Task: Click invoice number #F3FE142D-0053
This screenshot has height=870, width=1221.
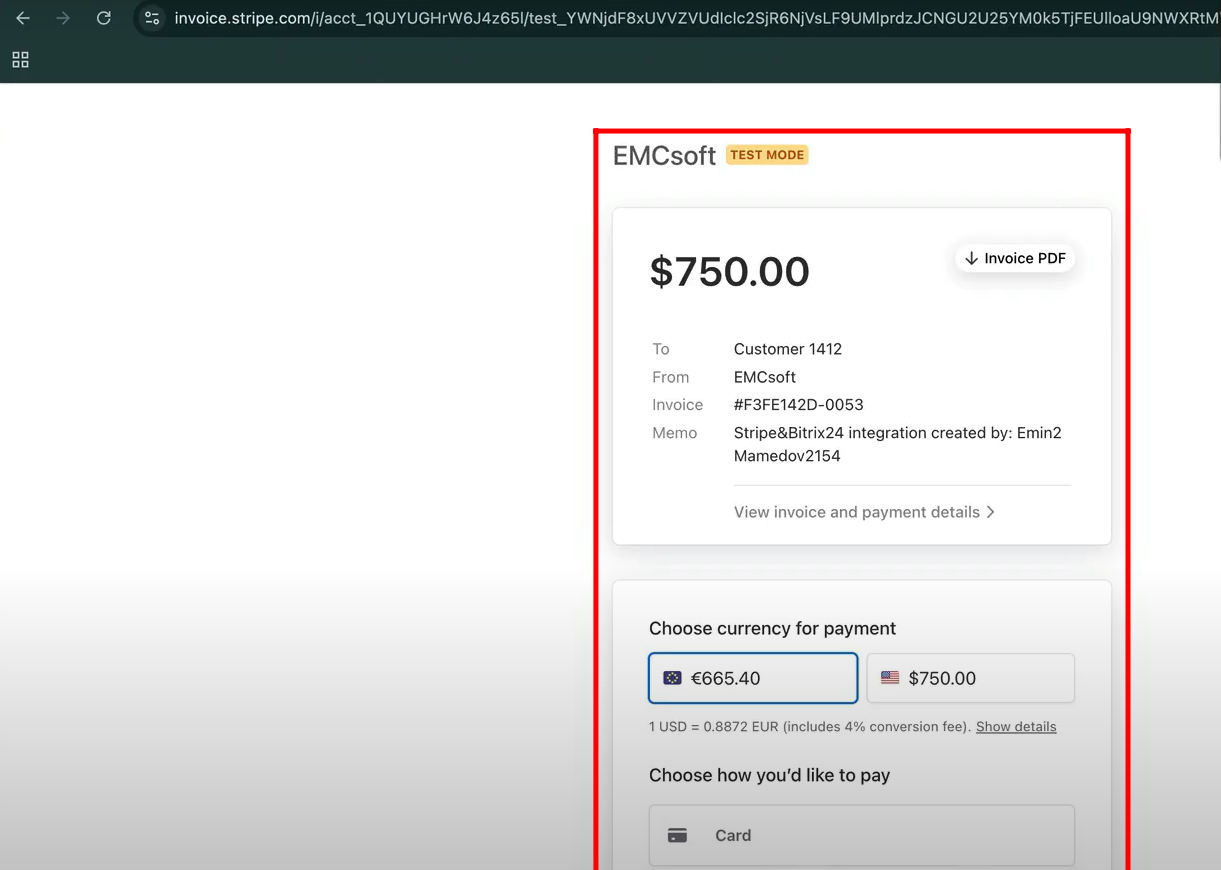Action: 798,405
